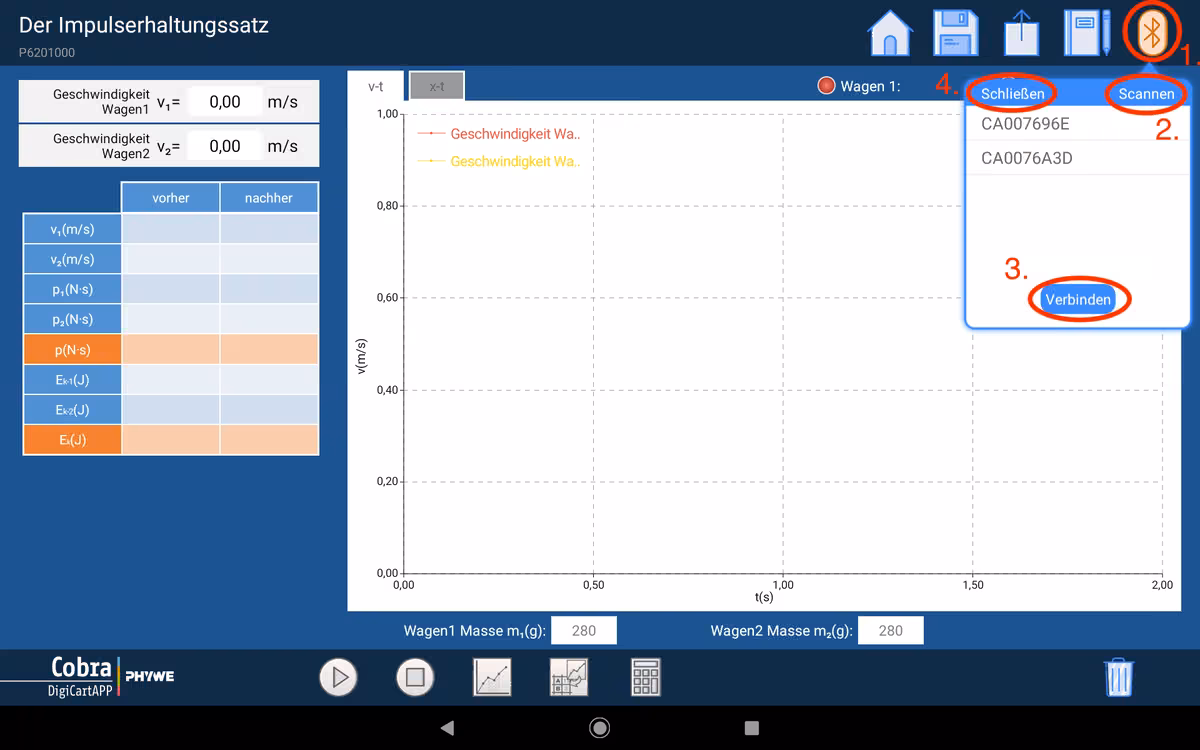The width and height of the screenshot is (1200, 750).
Task: Open the notebook journal icon
Action: (1087, 32)
